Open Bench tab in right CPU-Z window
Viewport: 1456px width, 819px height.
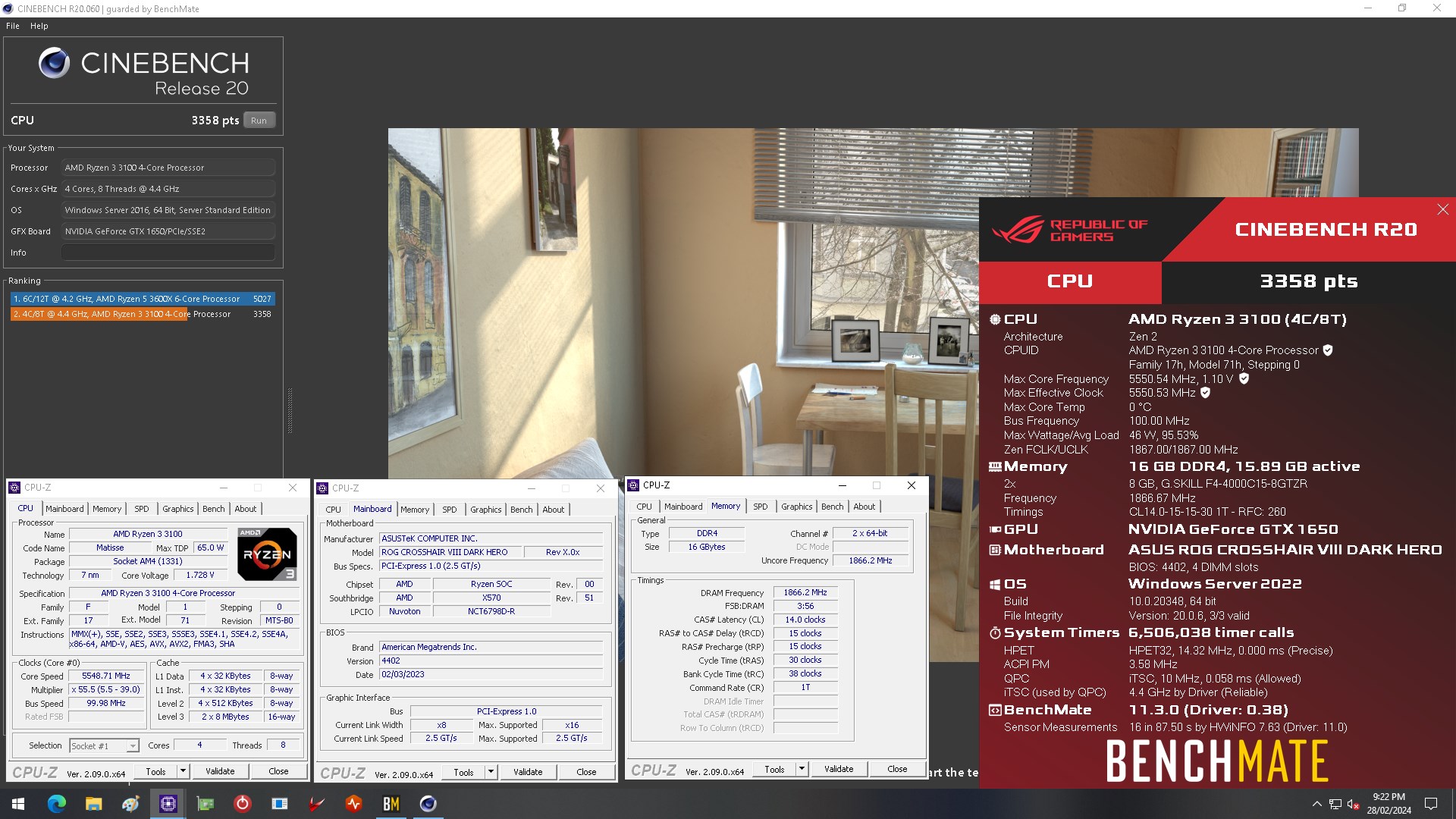832,507
